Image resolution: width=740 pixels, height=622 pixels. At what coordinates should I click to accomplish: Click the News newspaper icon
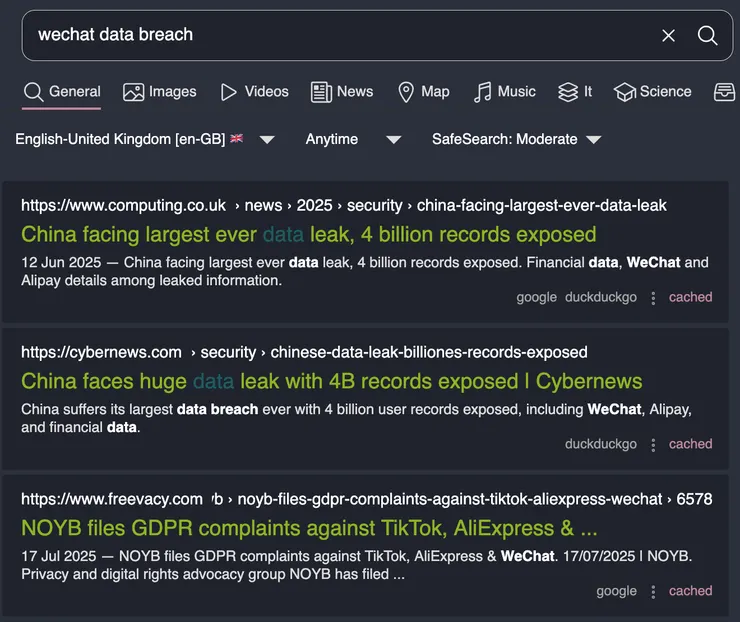click(x=321, y=92)
